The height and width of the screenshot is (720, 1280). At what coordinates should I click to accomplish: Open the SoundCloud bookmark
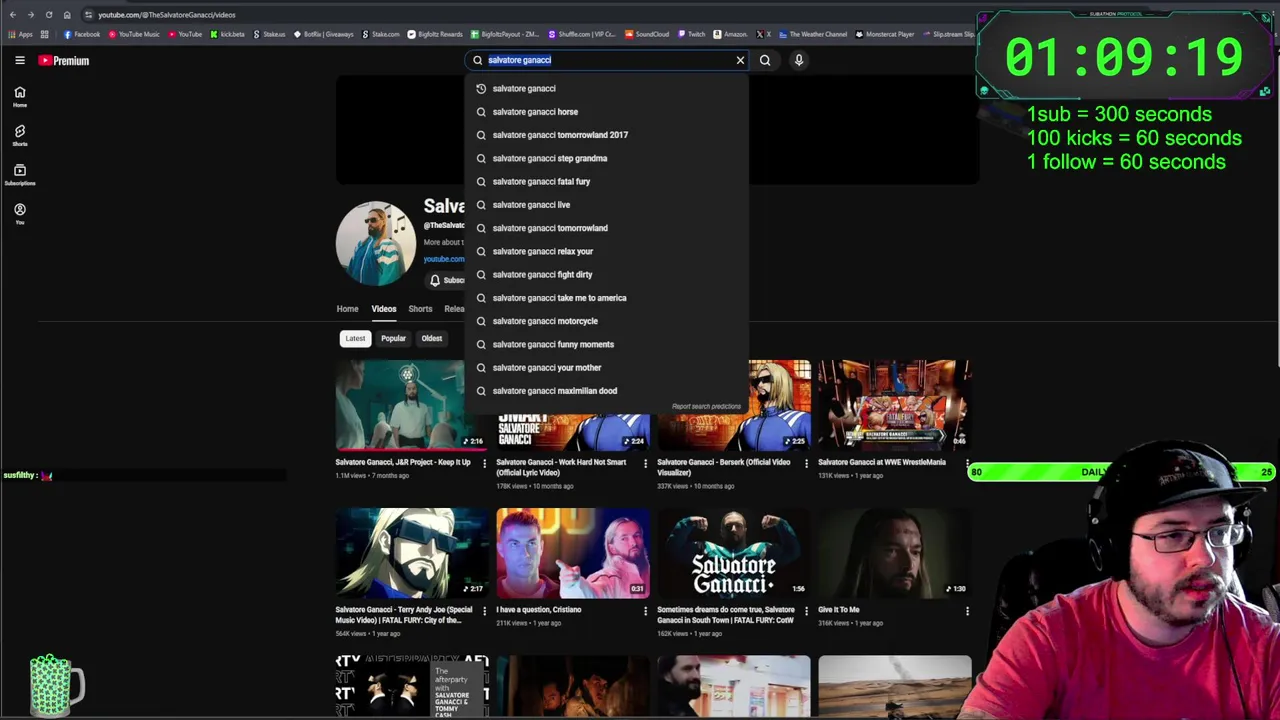647,34
